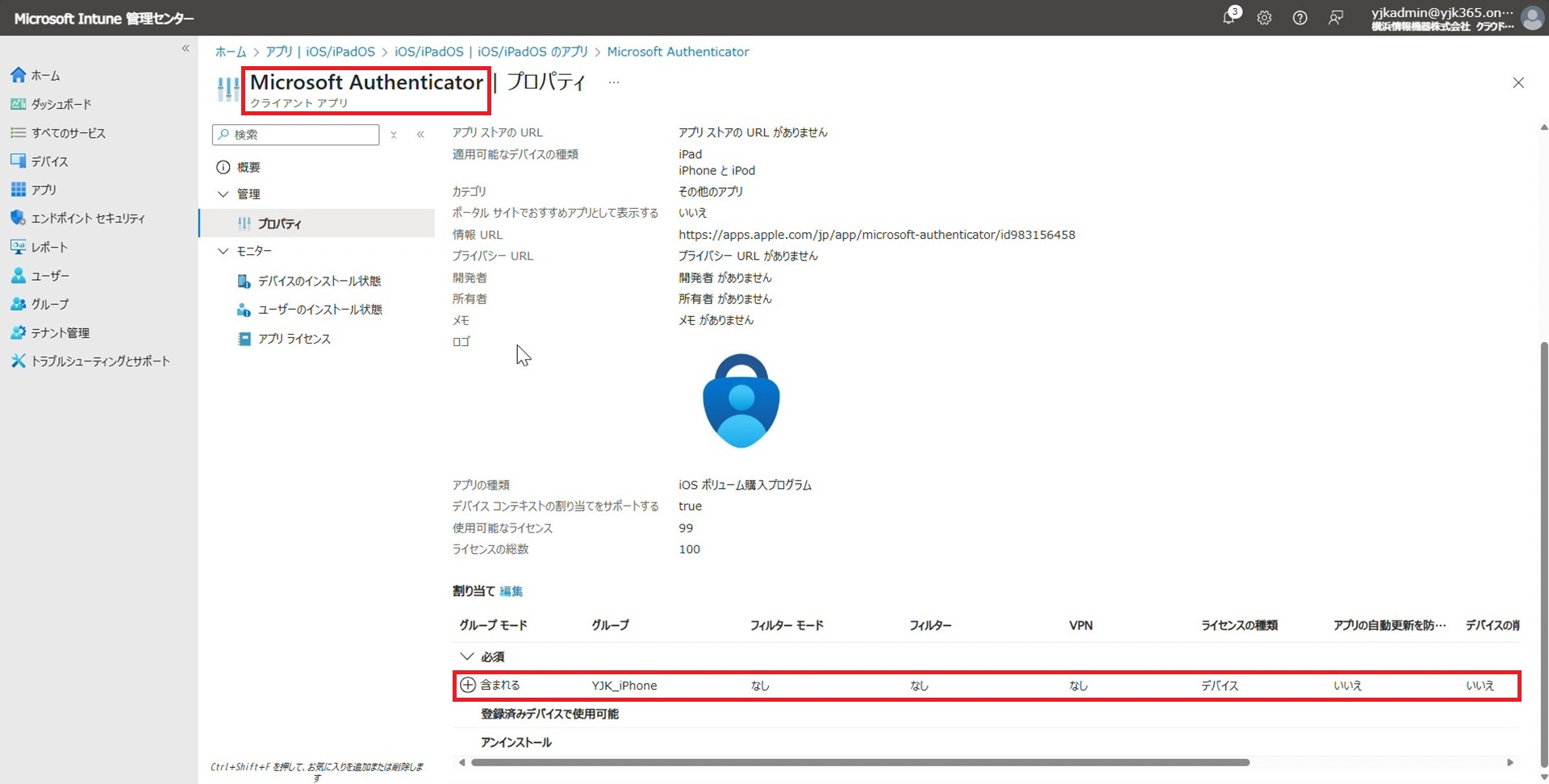Screen dimensions: 1549x784
Task: Click the help question mark icon
Action: click(1300, 18)
